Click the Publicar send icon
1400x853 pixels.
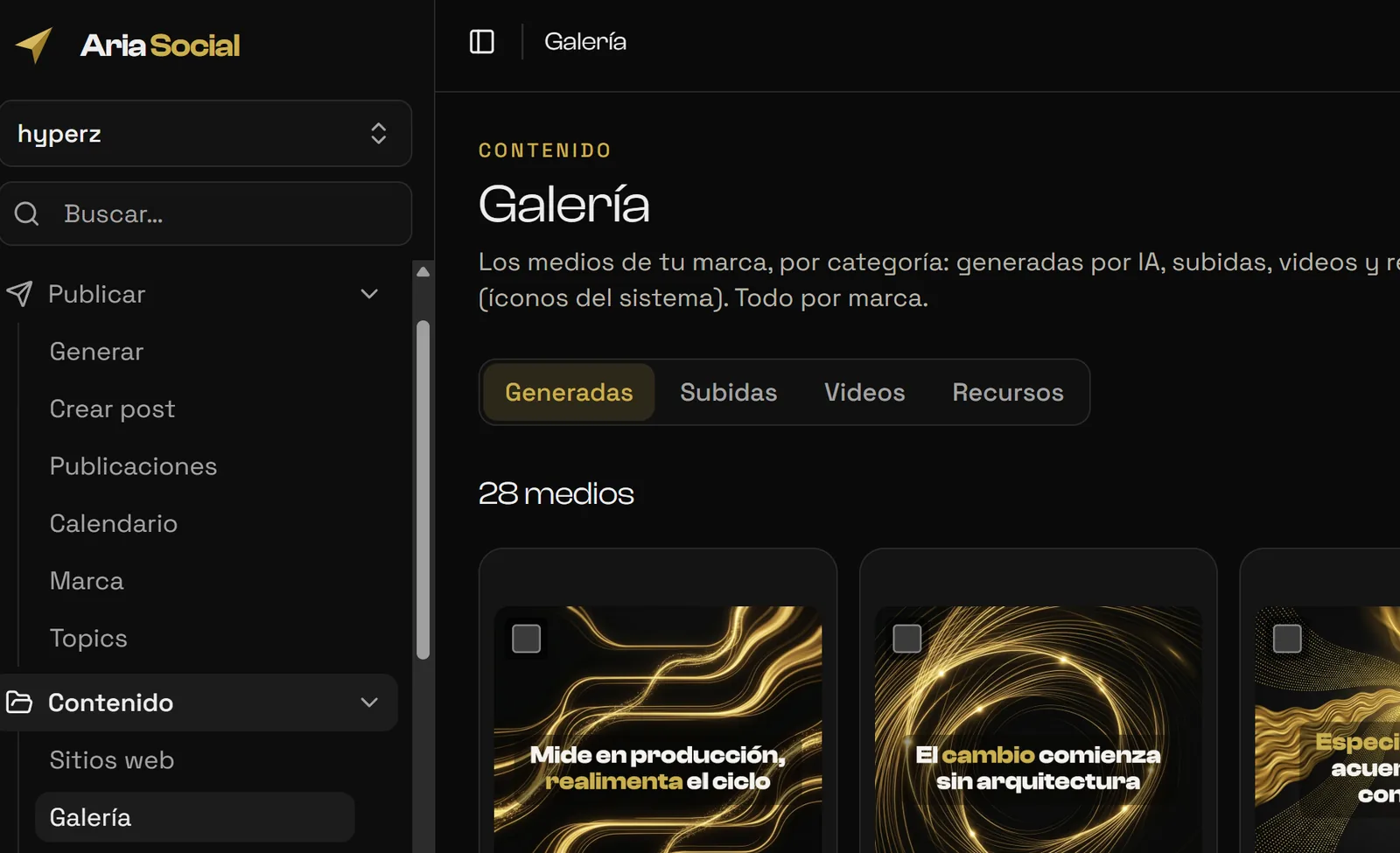[x=19, y=294]
